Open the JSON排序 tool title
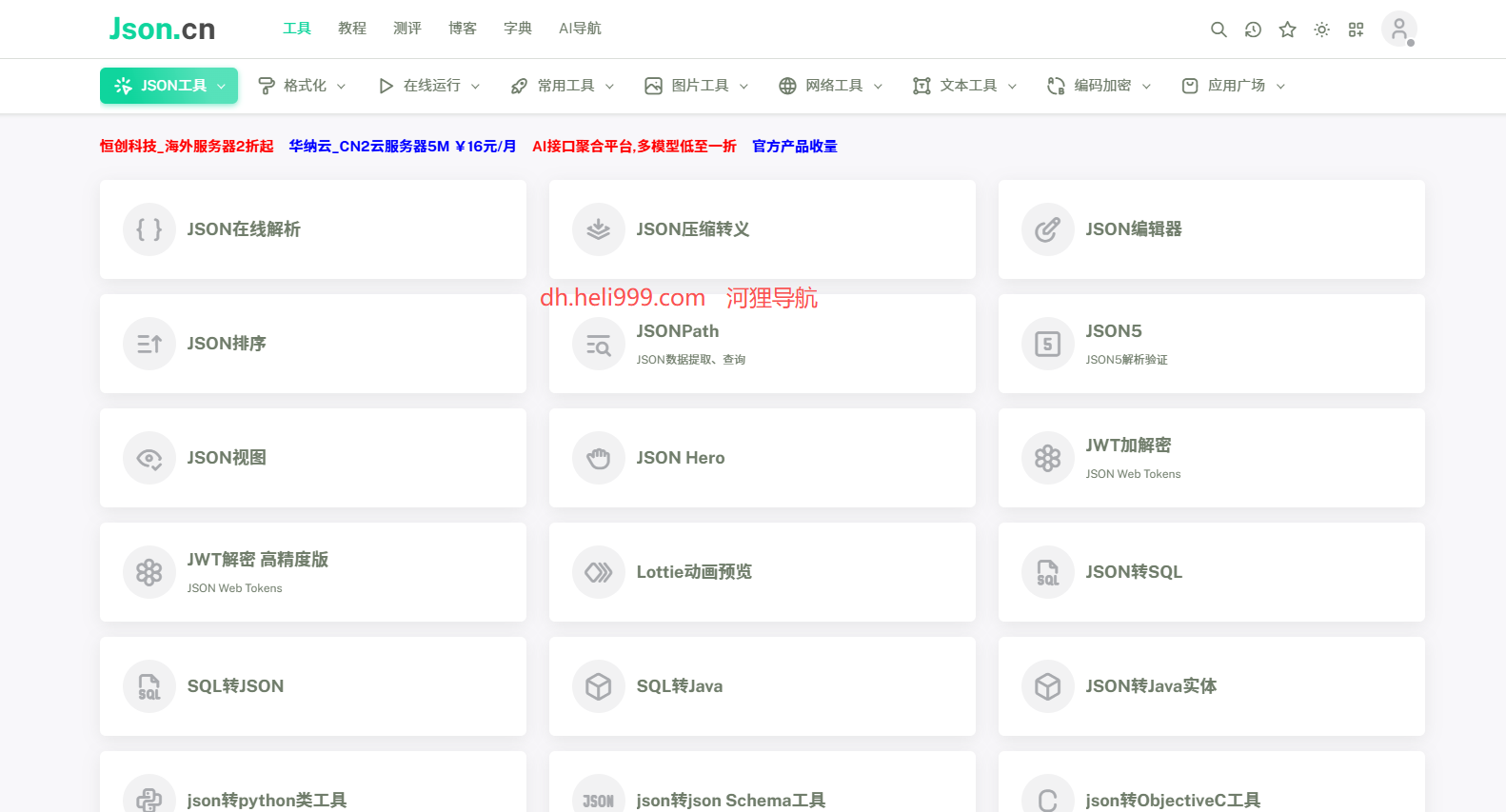 (x=227, y=344)
